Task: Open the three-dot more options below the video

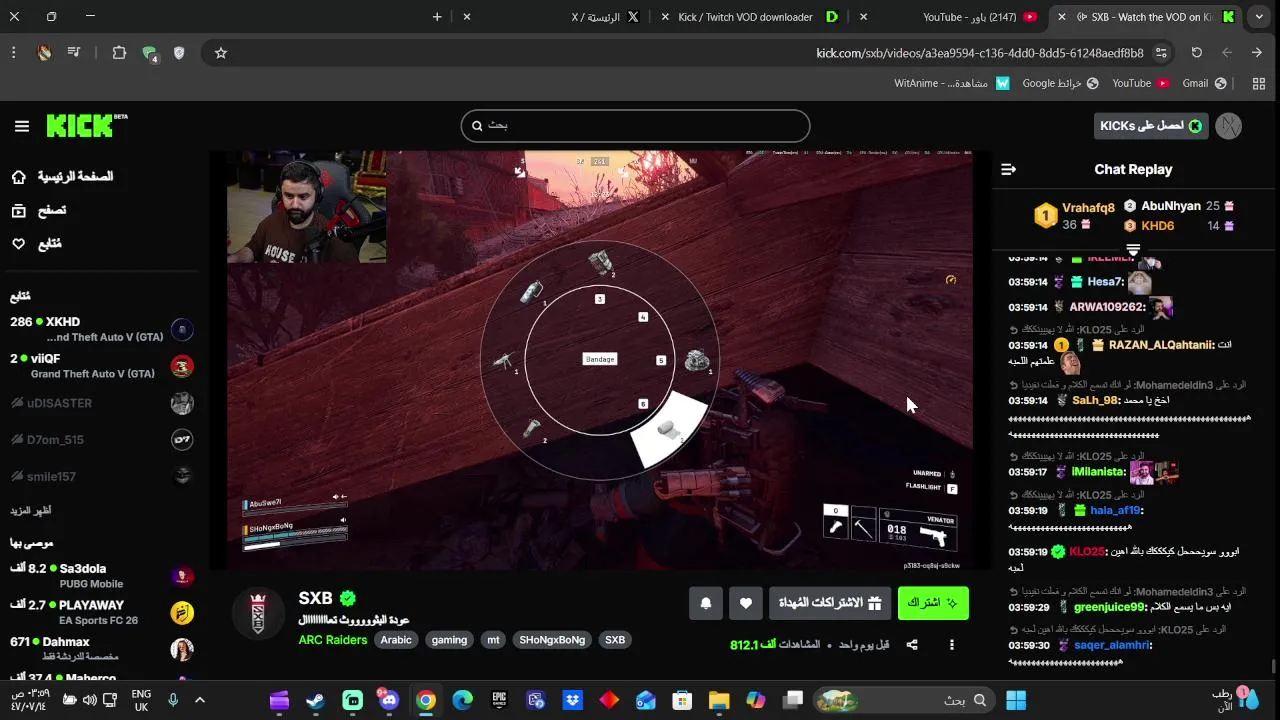Action: [952, 645]
